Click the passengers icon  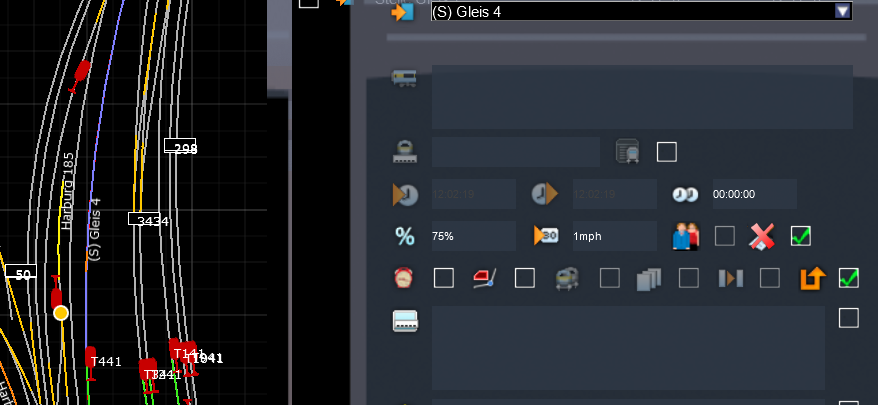686,236
